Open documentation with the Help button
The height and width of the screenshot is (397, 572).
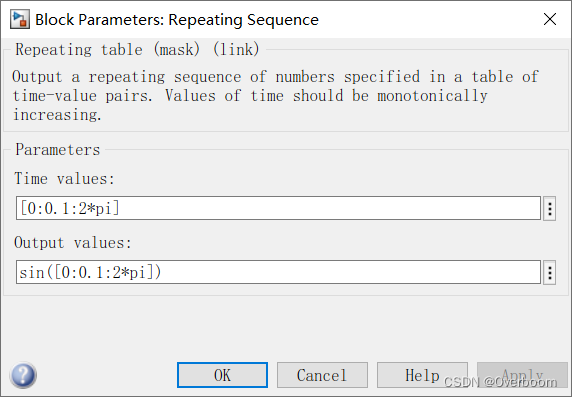[422, 375]
